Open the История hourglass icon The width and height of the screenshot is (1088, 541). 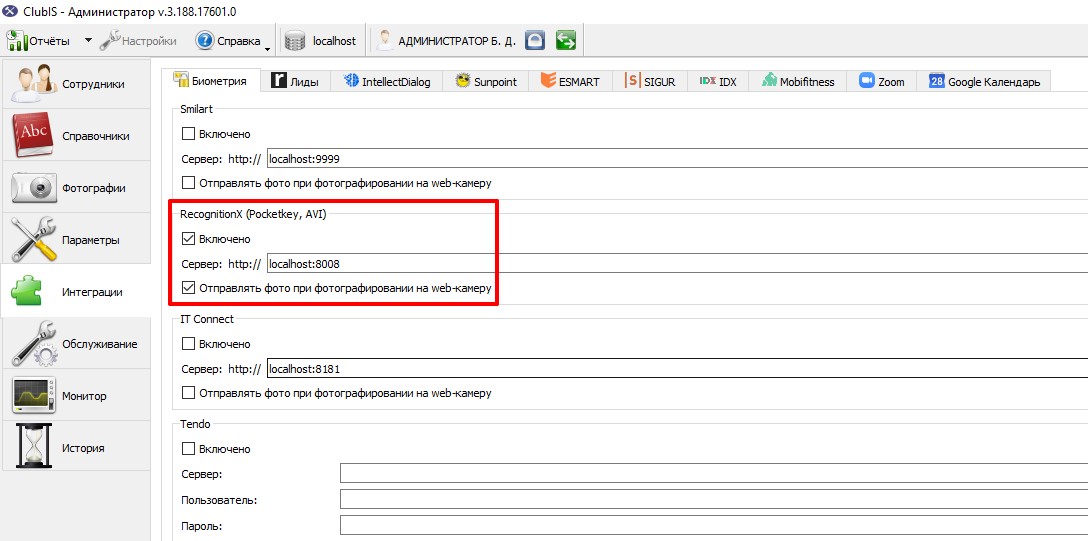click(33, 447)
